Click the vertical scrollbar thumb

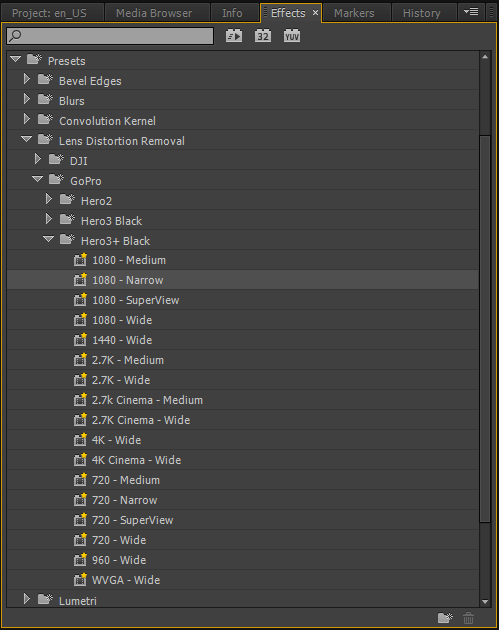coord(485,329)
